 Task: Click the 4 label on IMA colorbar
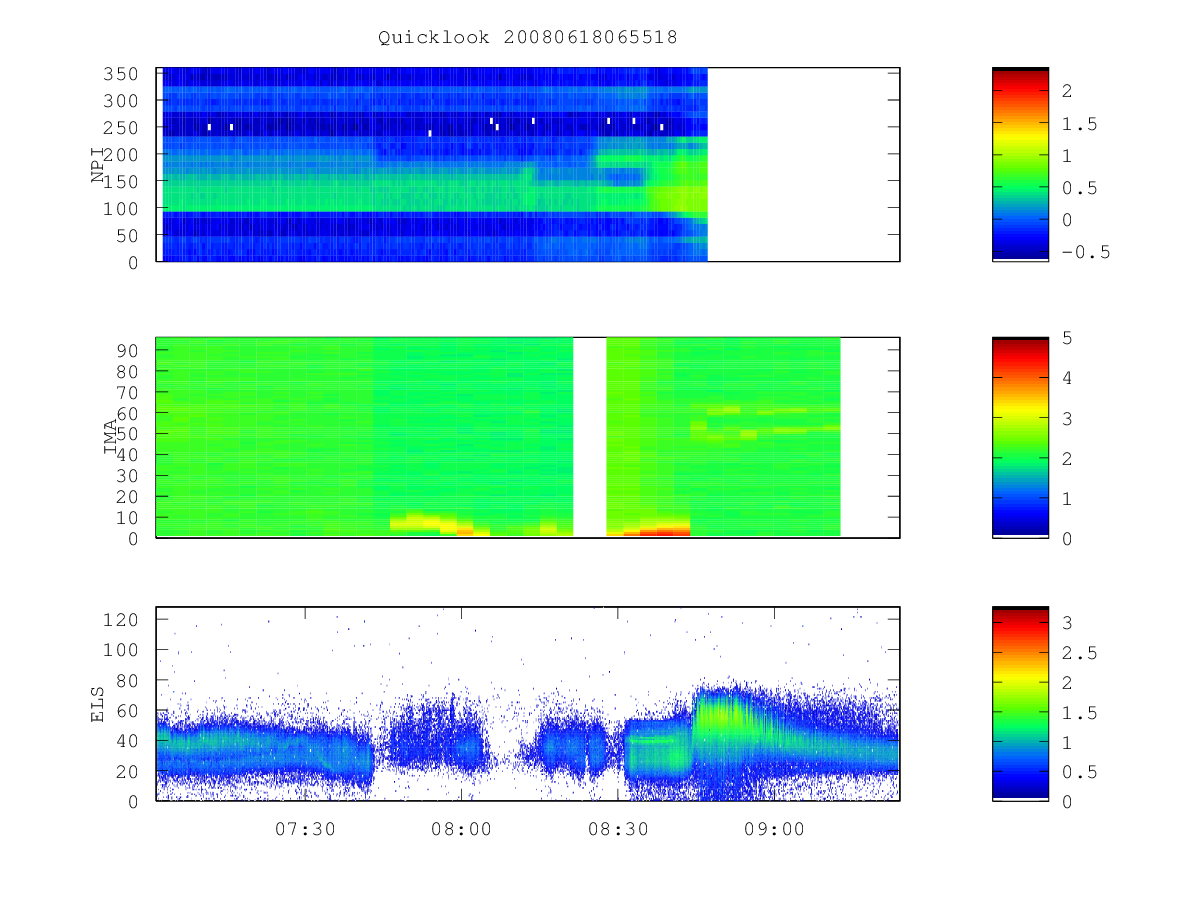(x=1068, y=378)
